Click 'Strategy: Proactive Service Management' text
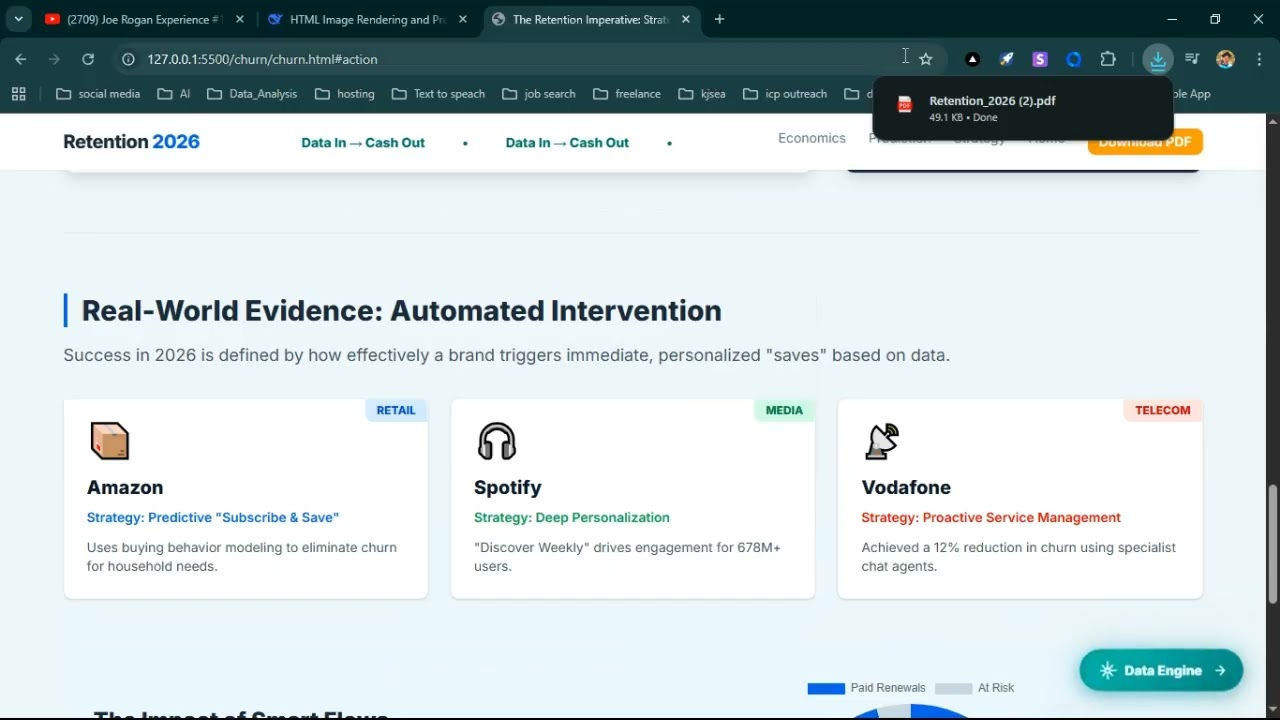The height and width of the screenshot is (720, 1280). point(991,518)
